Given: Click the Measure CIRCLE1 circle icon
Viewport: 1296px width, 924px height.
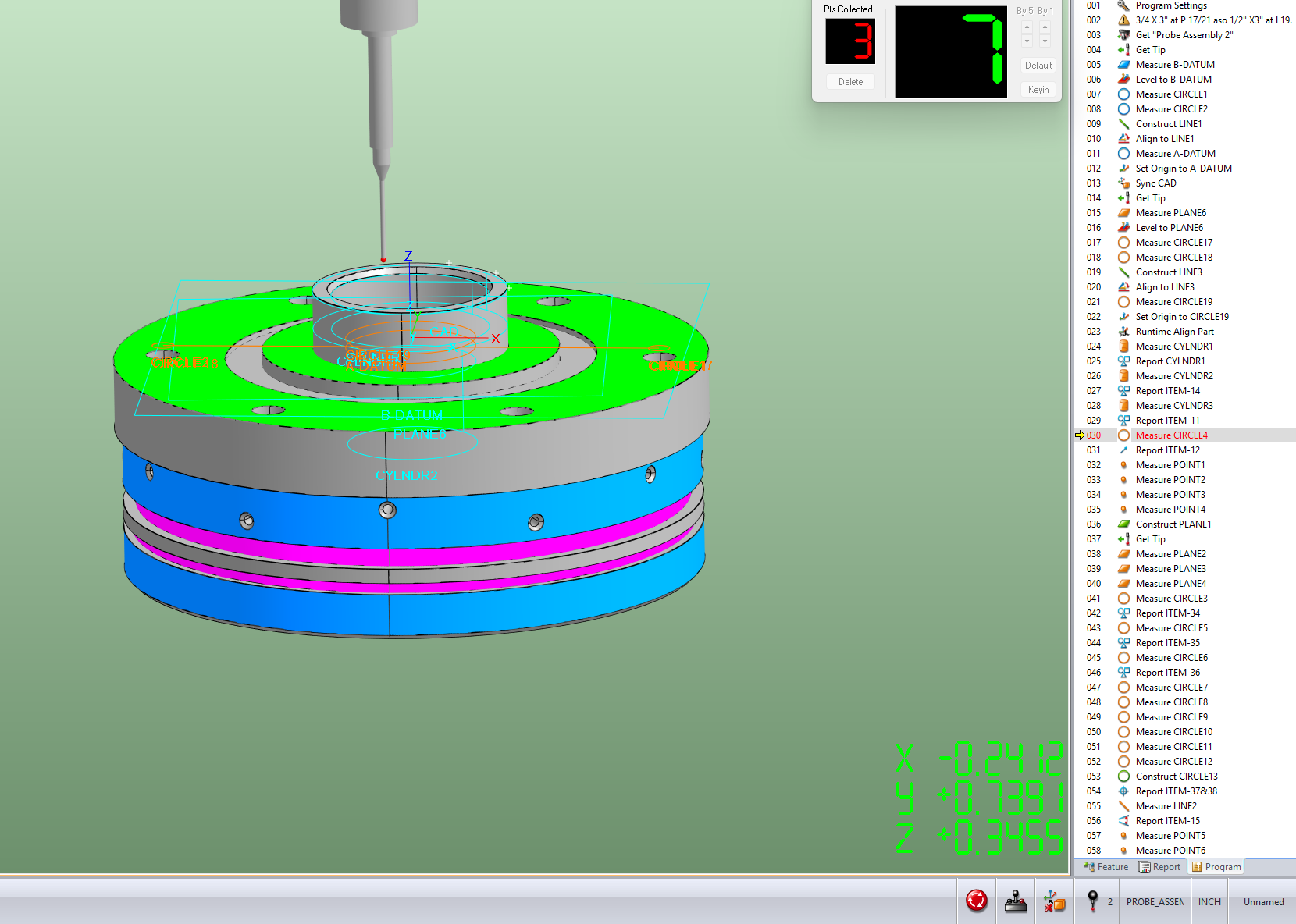Looking at the screenshot, I should point(1123,94).
